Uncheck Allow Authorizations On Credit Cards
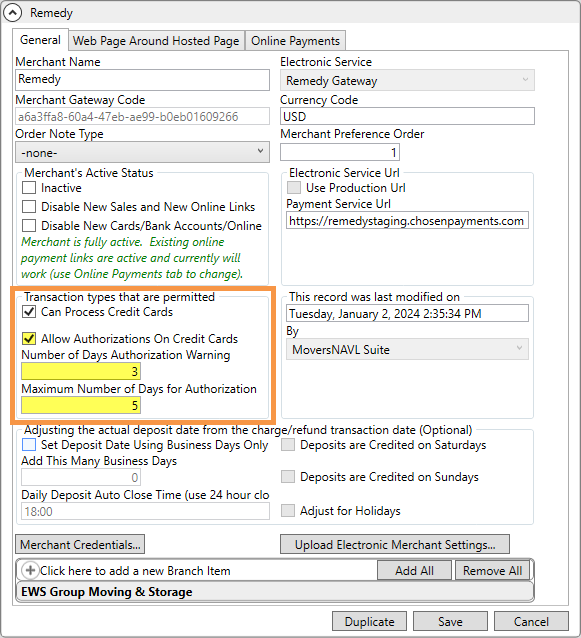581x638 pixels. (x=29, y=339)
